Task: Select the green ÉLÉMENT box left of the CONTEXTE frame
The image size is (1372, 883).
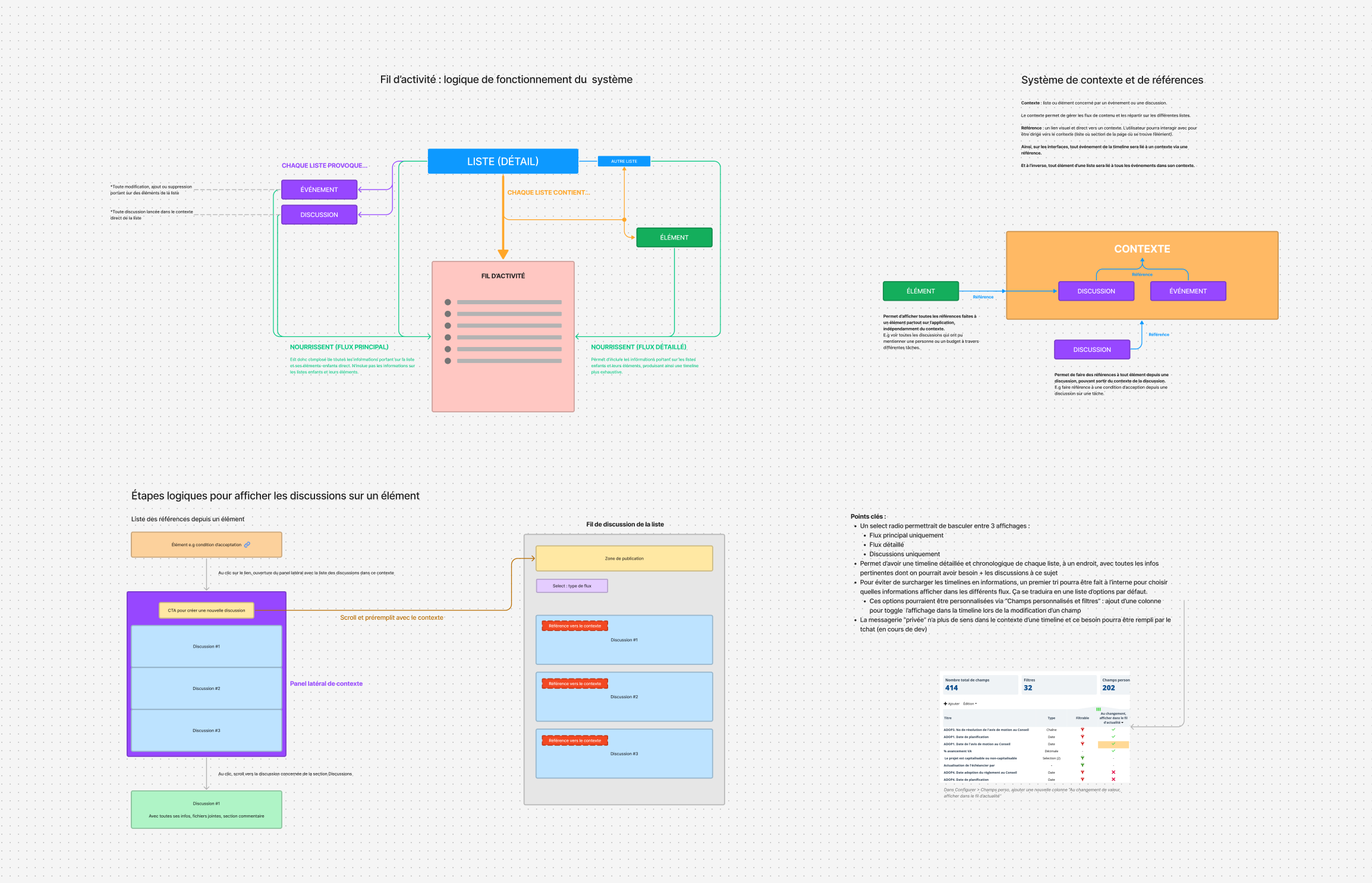Action: coord(921,291)
